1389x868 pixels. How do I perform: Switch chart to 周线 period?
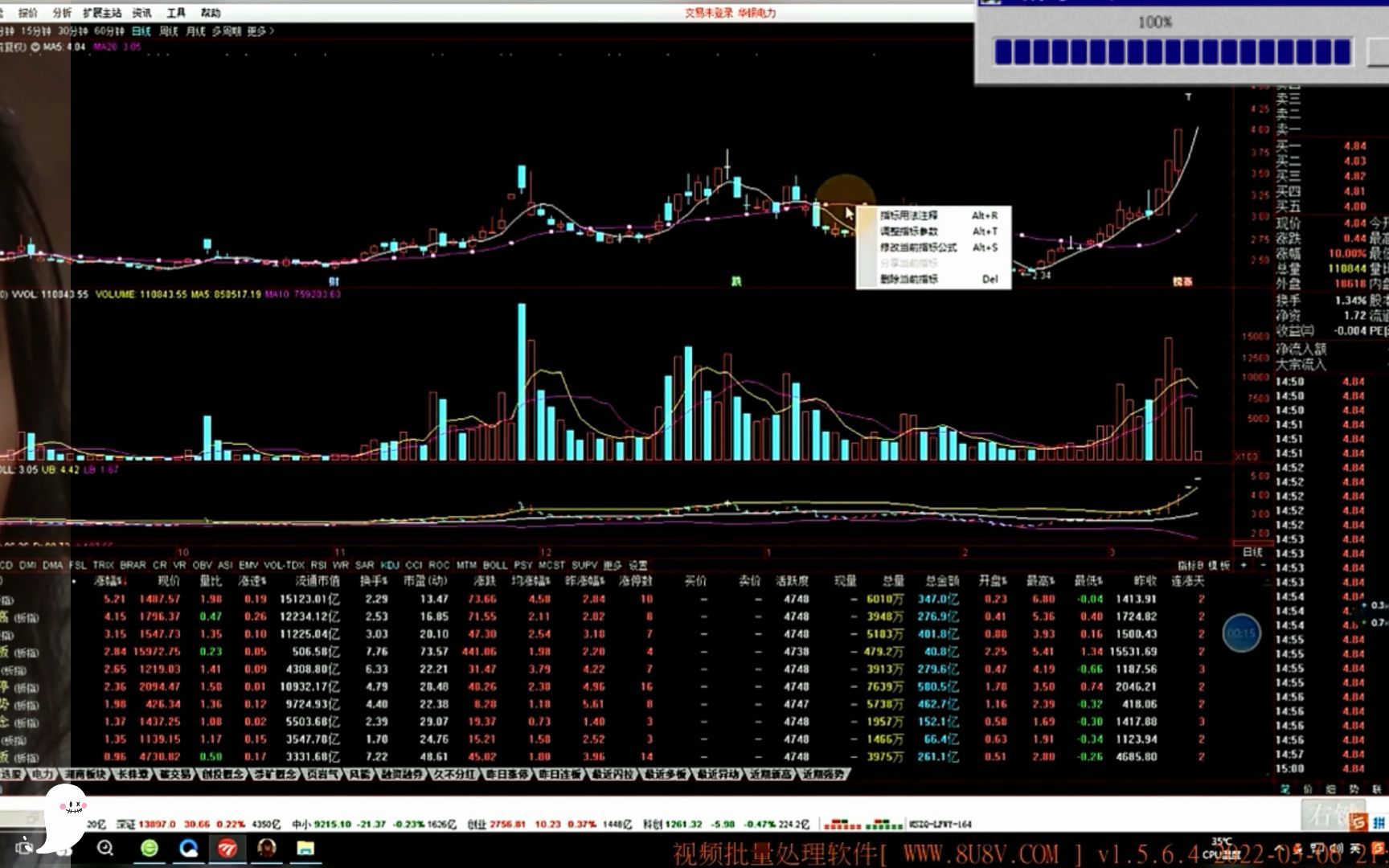pyautogui.click(x=169, y=31)
